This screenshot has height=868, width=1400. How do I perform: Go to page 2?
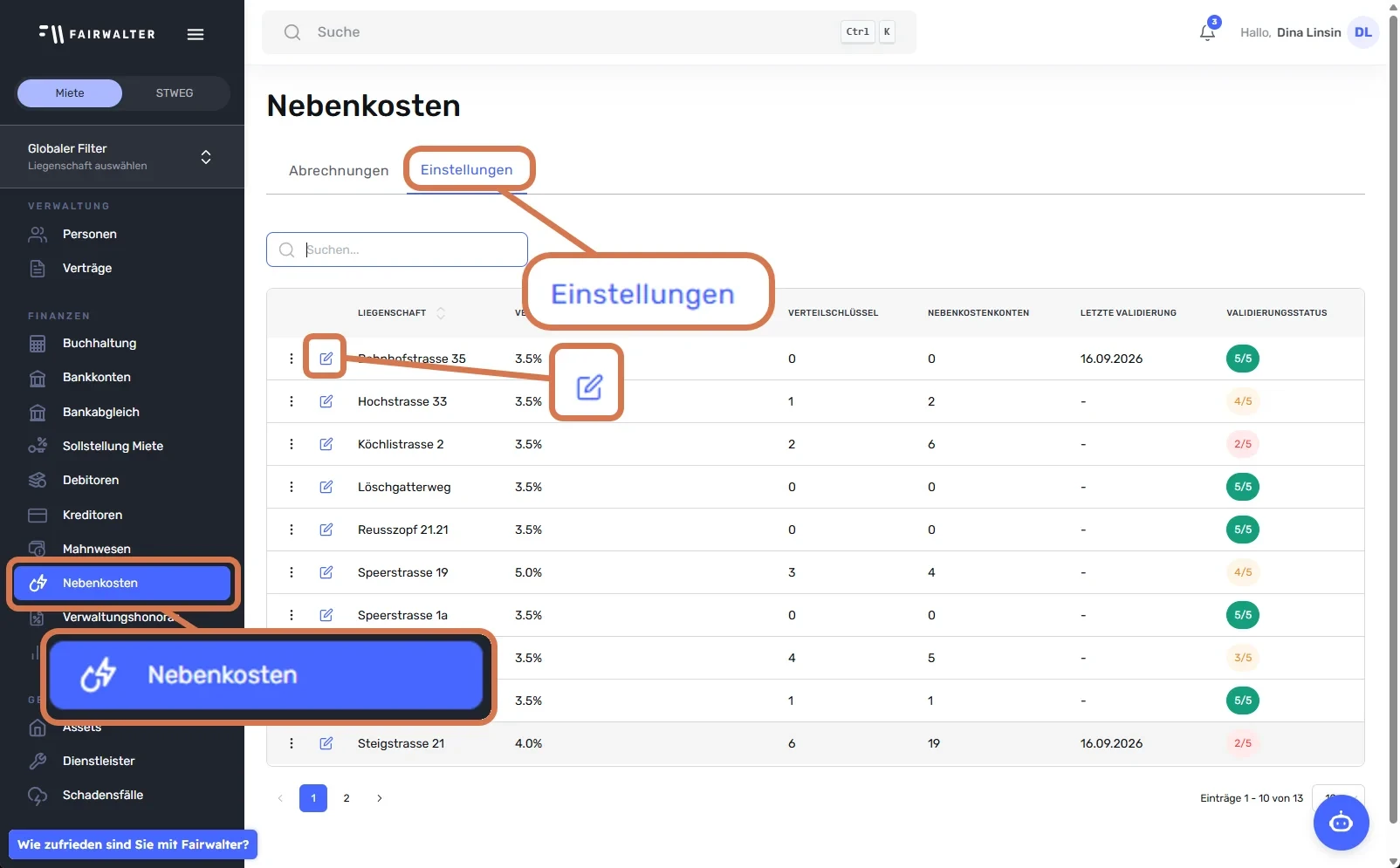tap(347, 798)
